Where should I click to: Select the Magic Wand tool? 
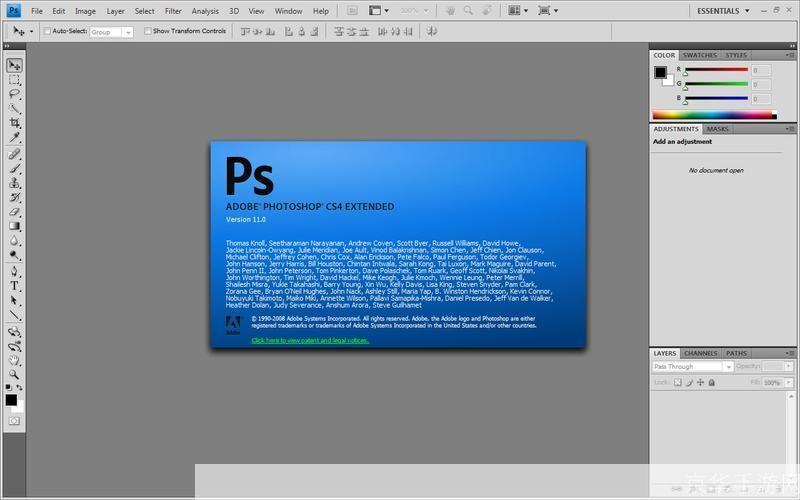(x=14, y=109)
